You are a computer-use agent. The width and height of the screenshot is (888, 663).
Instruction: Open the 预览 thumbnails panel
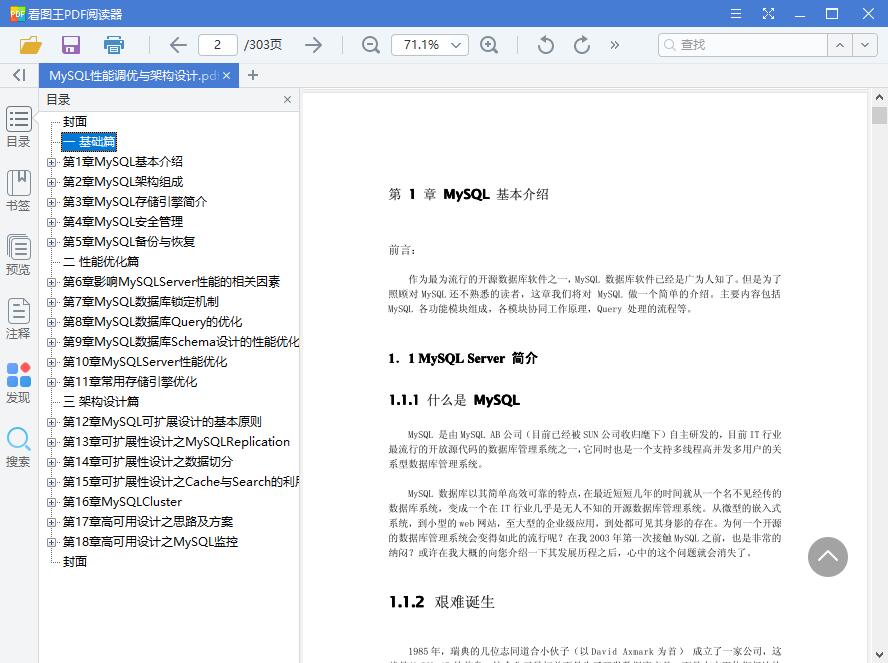pos(19,255)
